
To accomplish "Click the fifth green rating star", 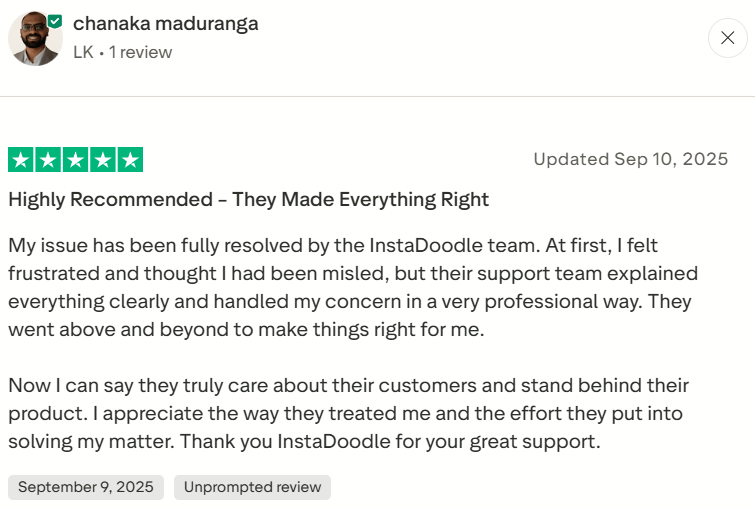I will click(130, 159).
